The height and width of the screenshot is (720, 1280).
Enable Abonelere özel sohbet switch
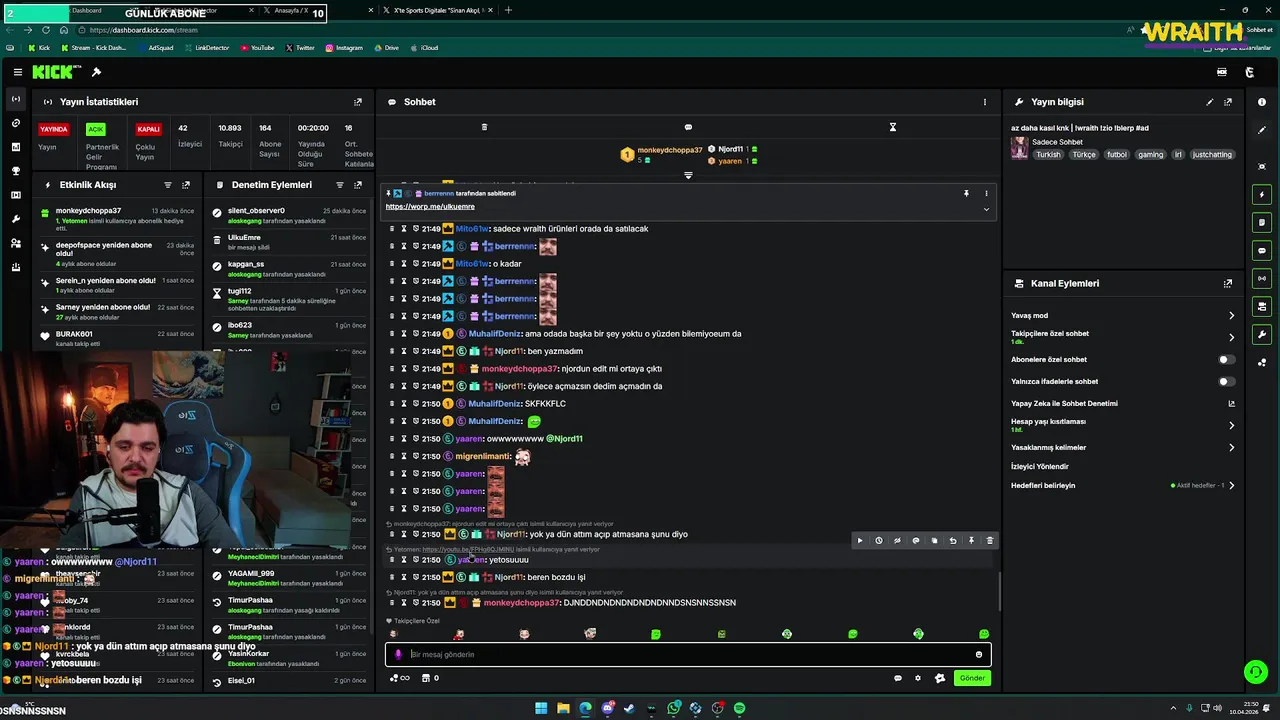point(1226,359)
